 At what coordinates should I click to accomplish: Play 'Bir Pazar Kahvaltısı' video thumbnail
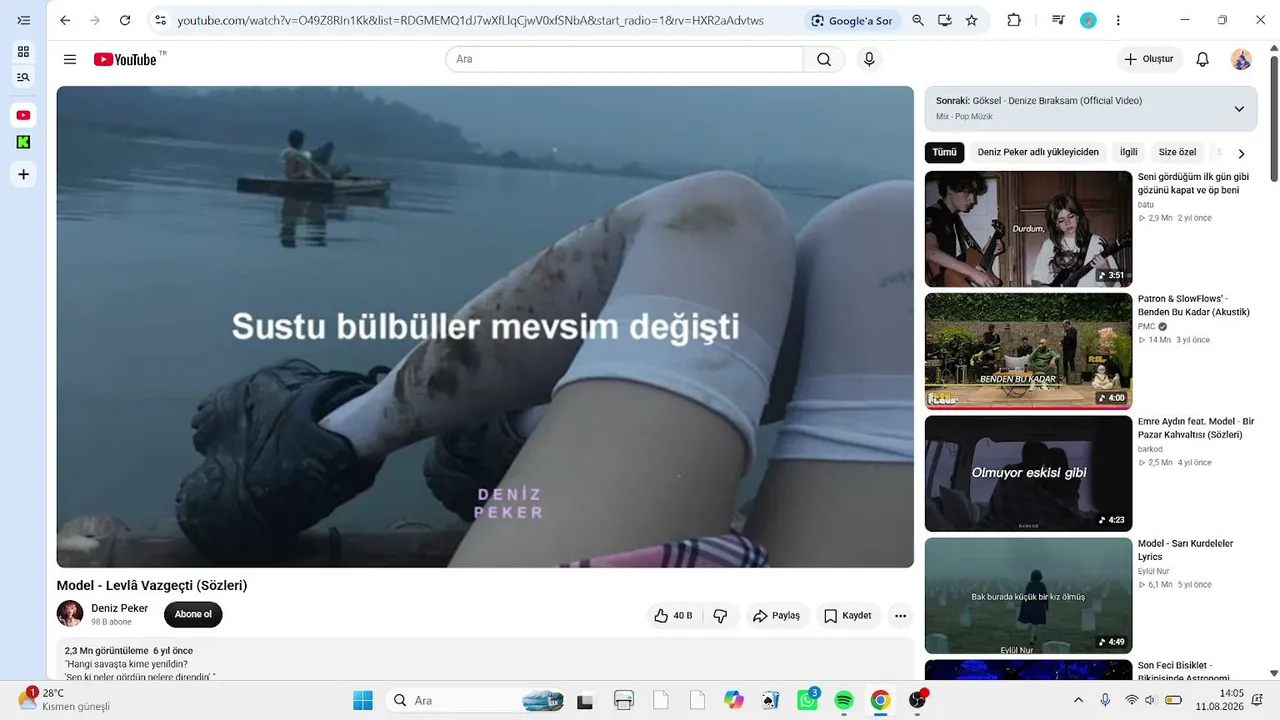[1028, 474]
